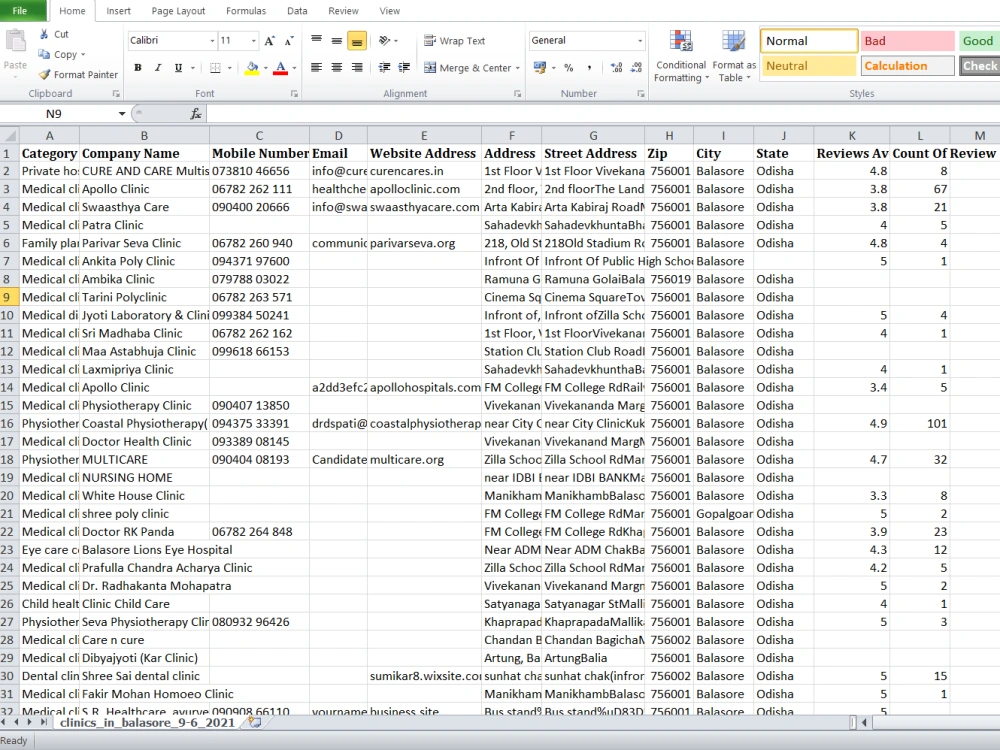Click the Cut scissors icon
Image resolution: width=1000 pixels, height=750 pixels.
tap(44, 34)
